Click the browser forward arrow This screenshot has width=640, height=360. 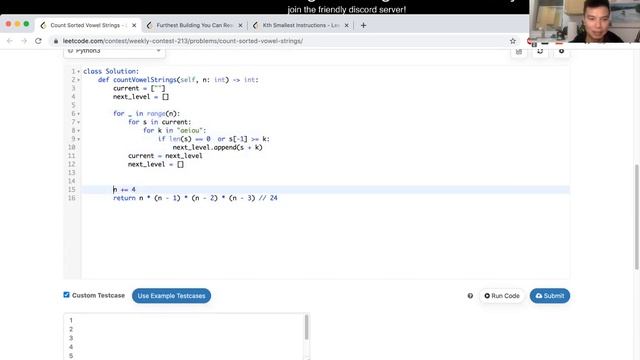pos(24,41)
